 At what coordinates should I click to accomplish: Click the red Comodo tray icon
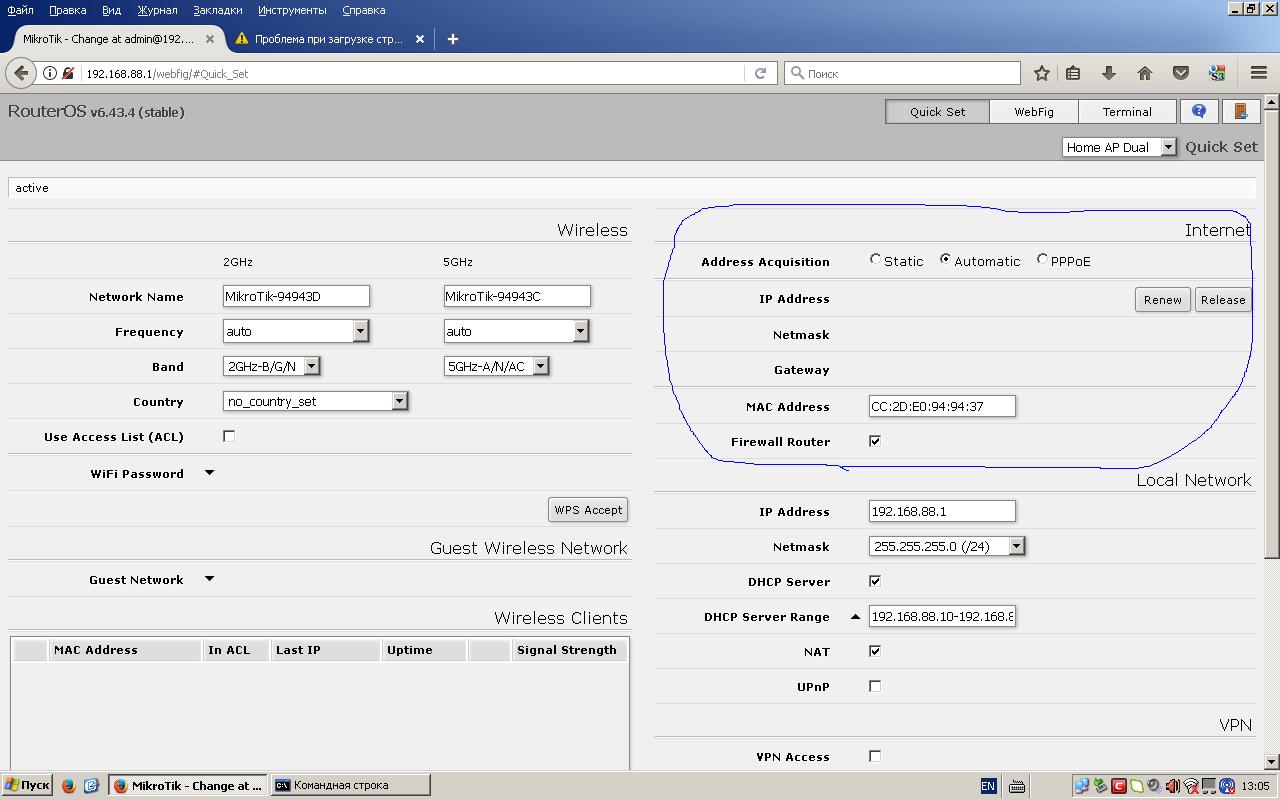tap(1118, 786)
